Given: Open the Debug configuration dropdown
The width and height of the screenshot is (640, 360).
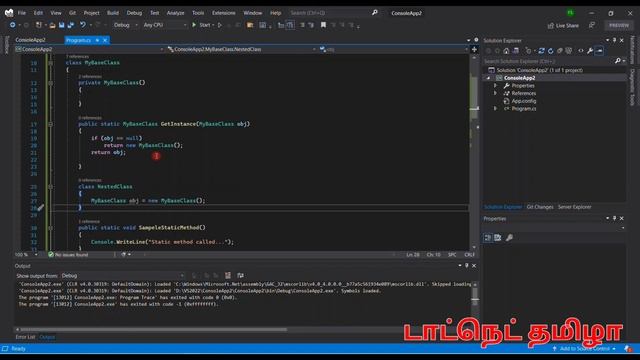Looking at the screenshot, I should 125,25.
